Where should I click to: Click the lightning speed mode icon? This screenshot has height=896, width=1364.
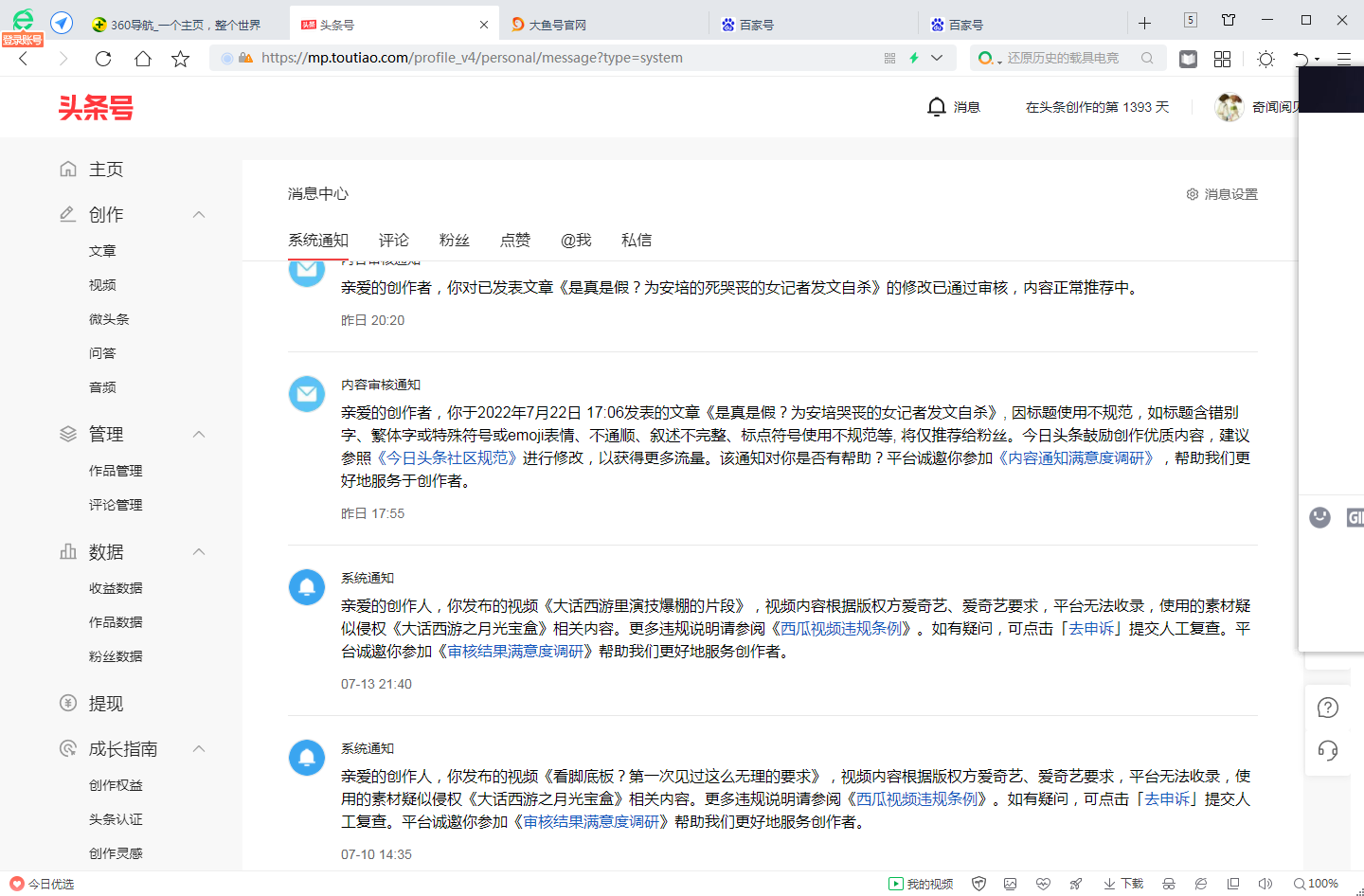pyautogui.click(x=914, y=58)
